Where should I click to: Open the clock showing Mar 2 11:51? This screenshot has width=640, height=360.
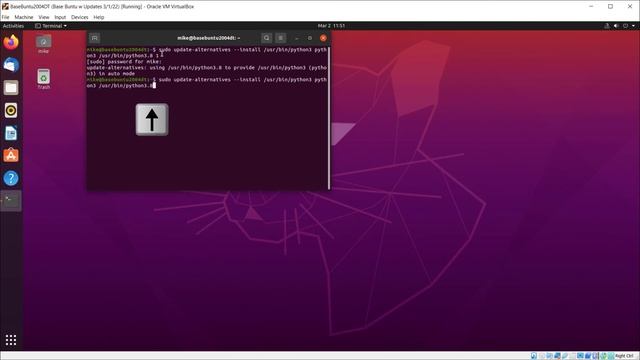click(x=331, y=26)
